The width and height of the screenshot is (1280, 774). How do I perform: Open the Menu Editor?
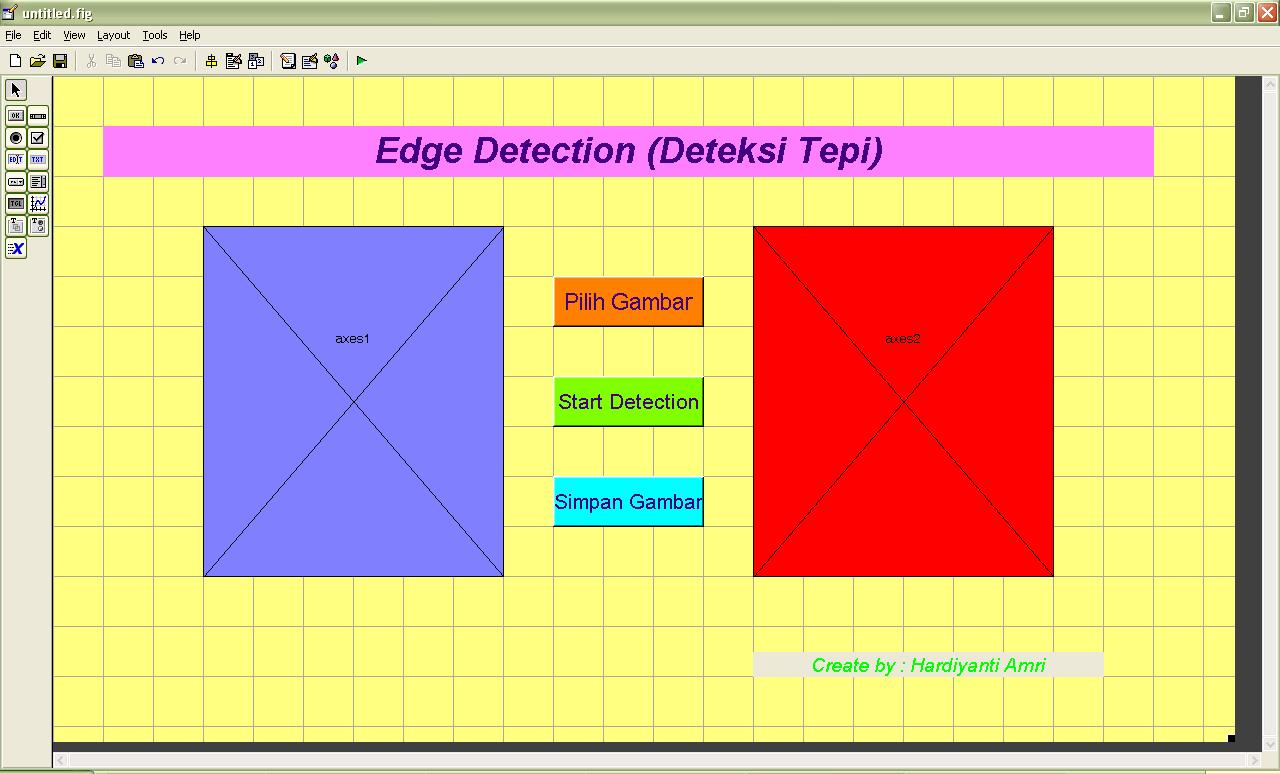click(233, 60)
